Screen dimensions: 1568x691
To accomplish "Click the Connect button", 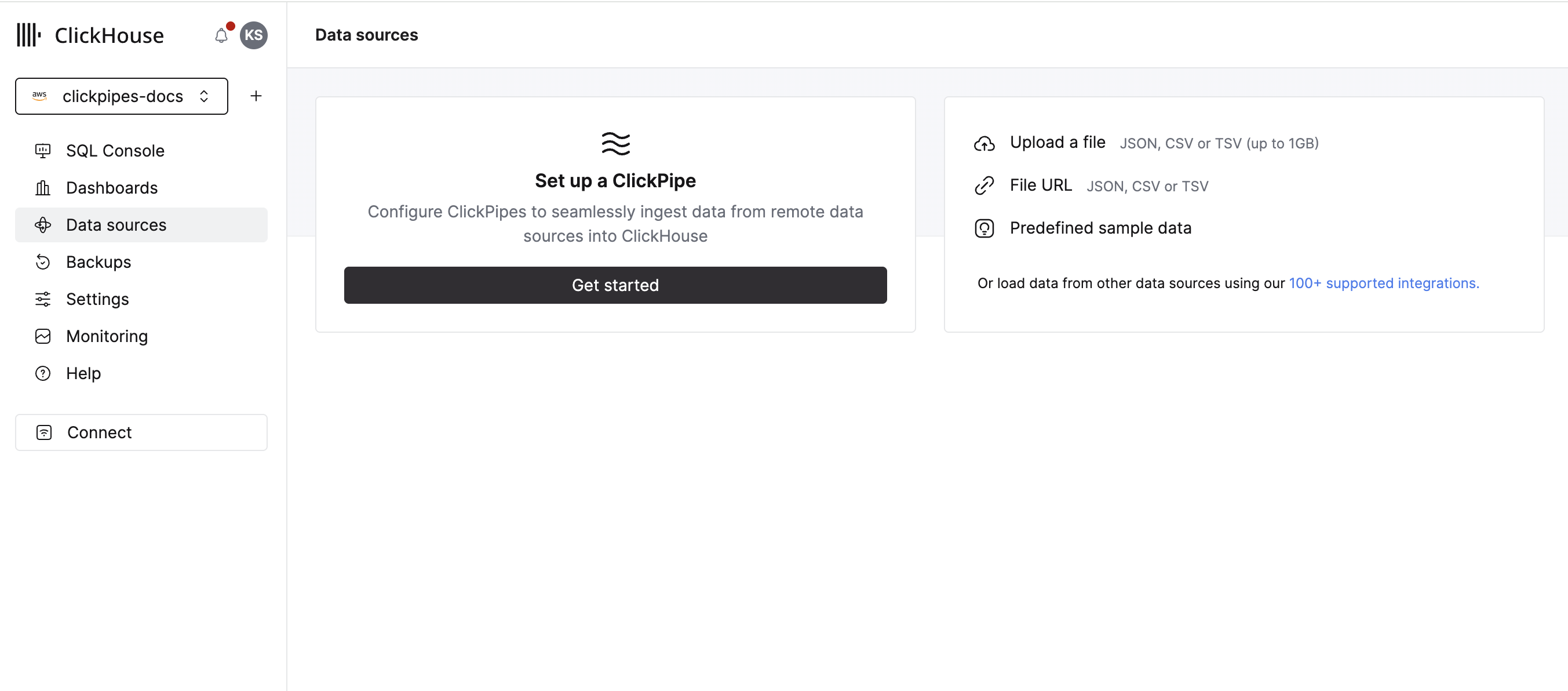I will tap(141, 433).
